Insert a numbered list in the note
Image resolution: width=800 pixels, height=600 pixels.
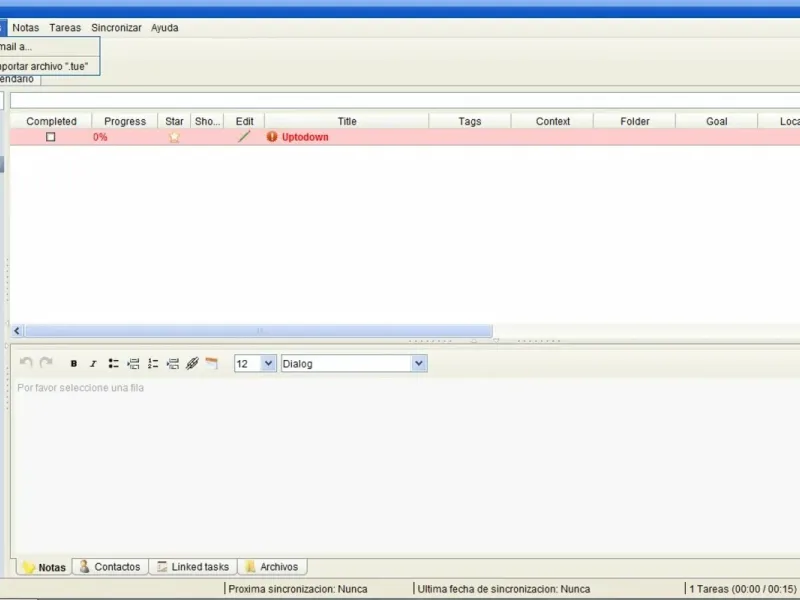tap(153, 363)
